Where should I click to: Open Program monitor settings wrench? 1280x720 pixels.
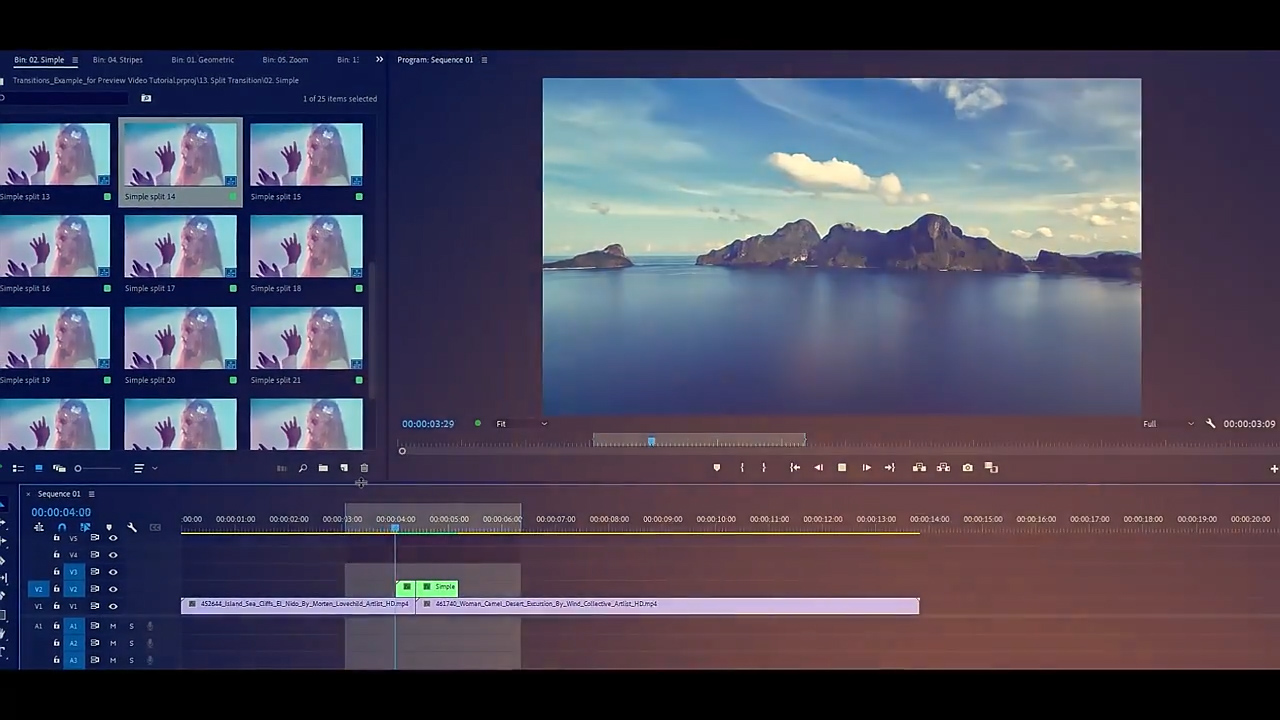tap(1210, 424)
